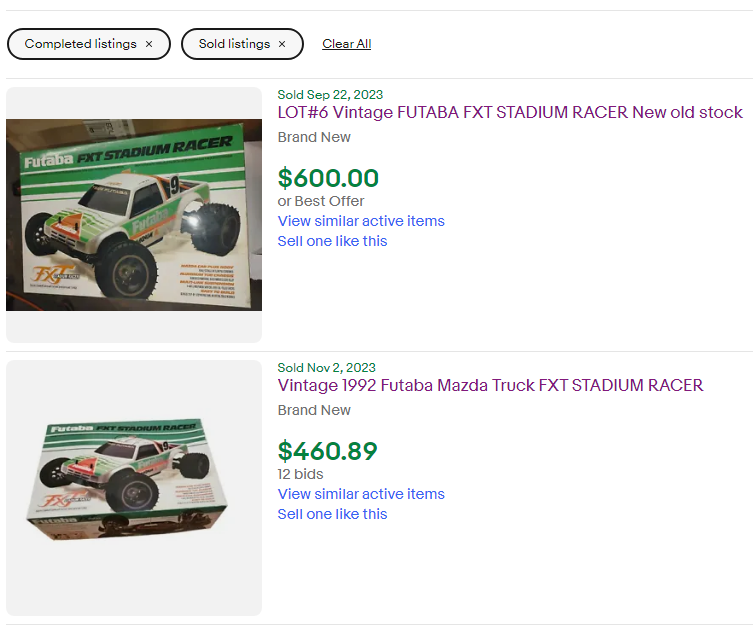Sell one like the 1992 Mazda Truck listing
753x632 pixels.
332,514
